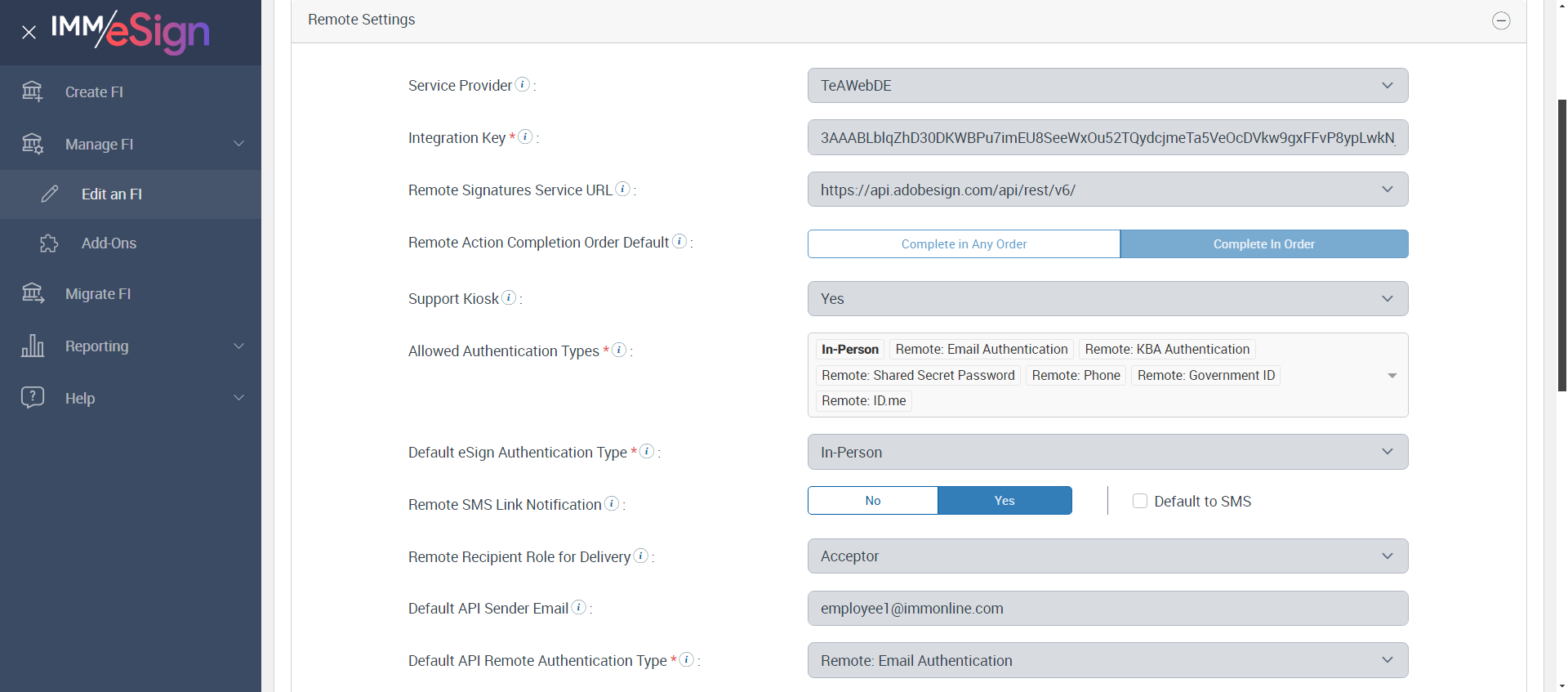Click the Add-Ons puzzle icon

(x=49, y=243)
